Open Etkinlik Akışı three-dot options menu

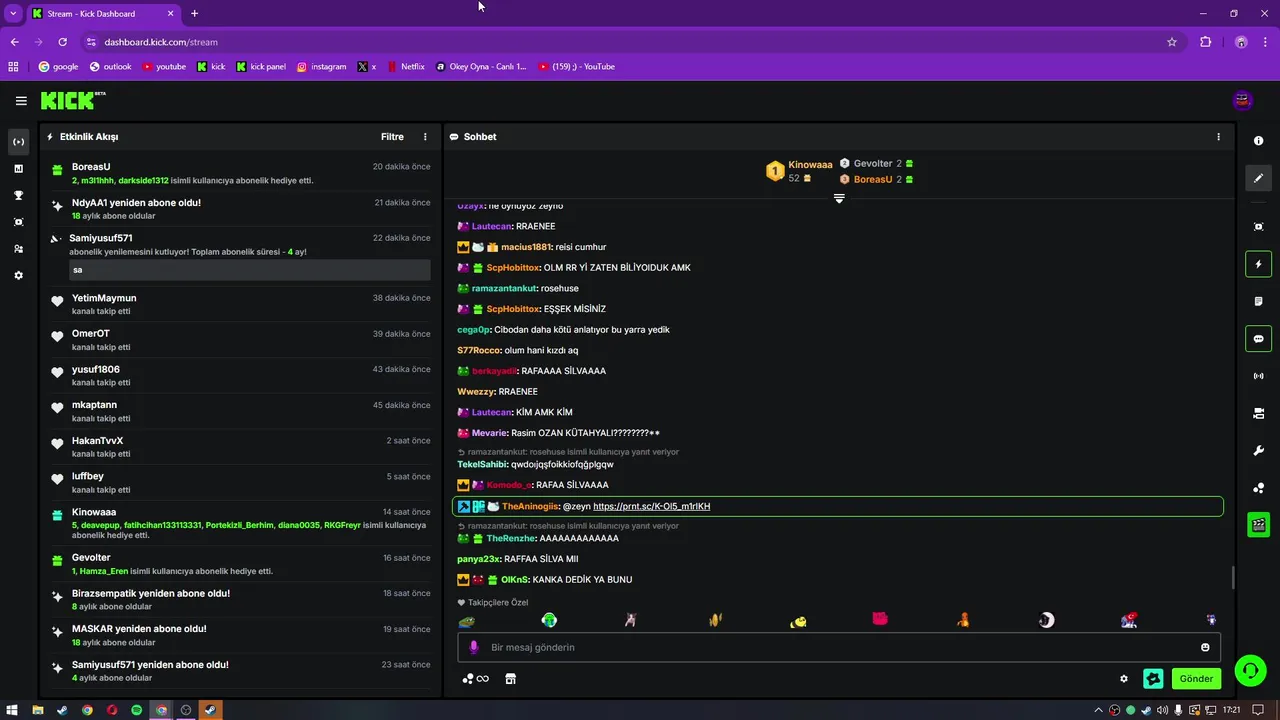(x=425, y=137)
